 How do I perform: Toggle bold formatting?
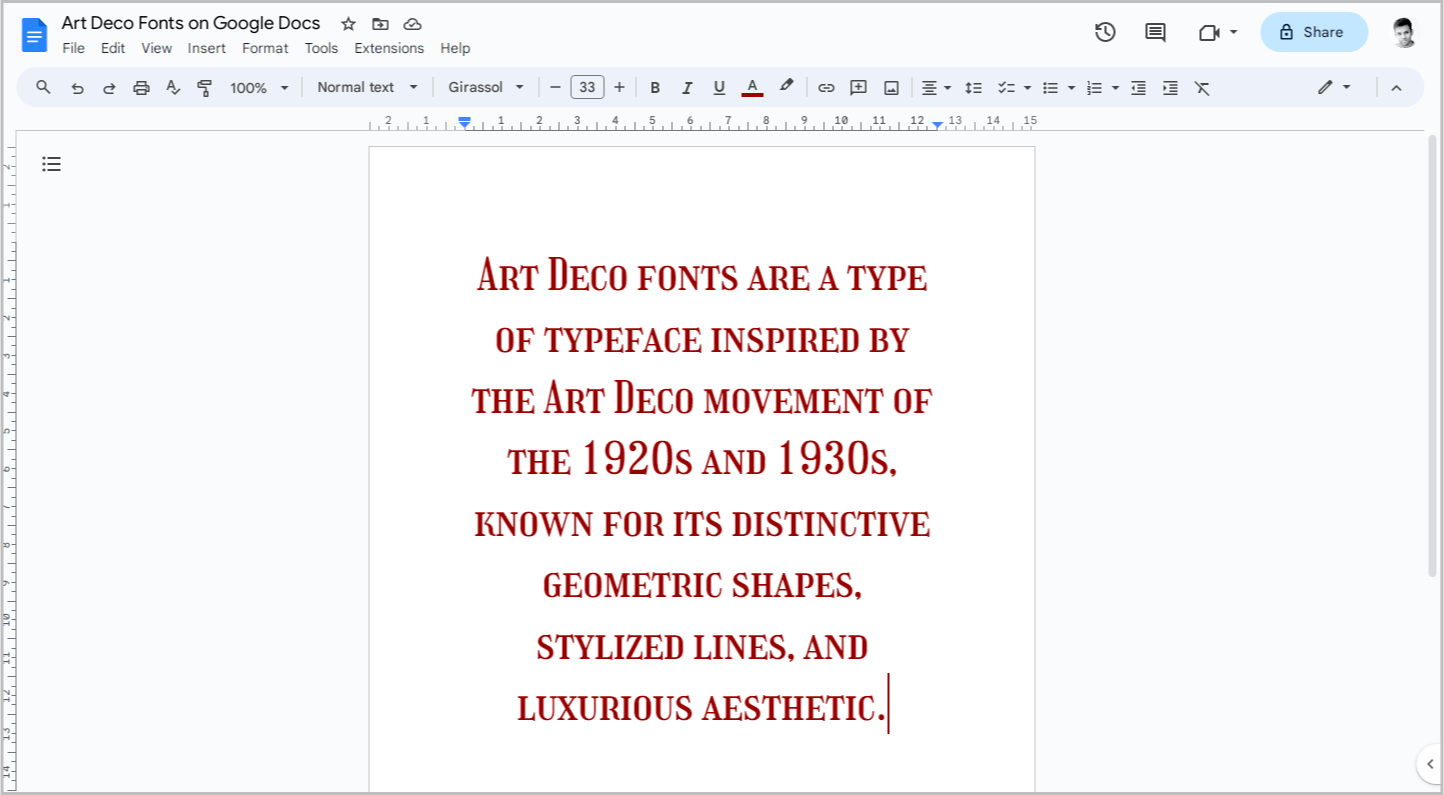click(655, 87)
